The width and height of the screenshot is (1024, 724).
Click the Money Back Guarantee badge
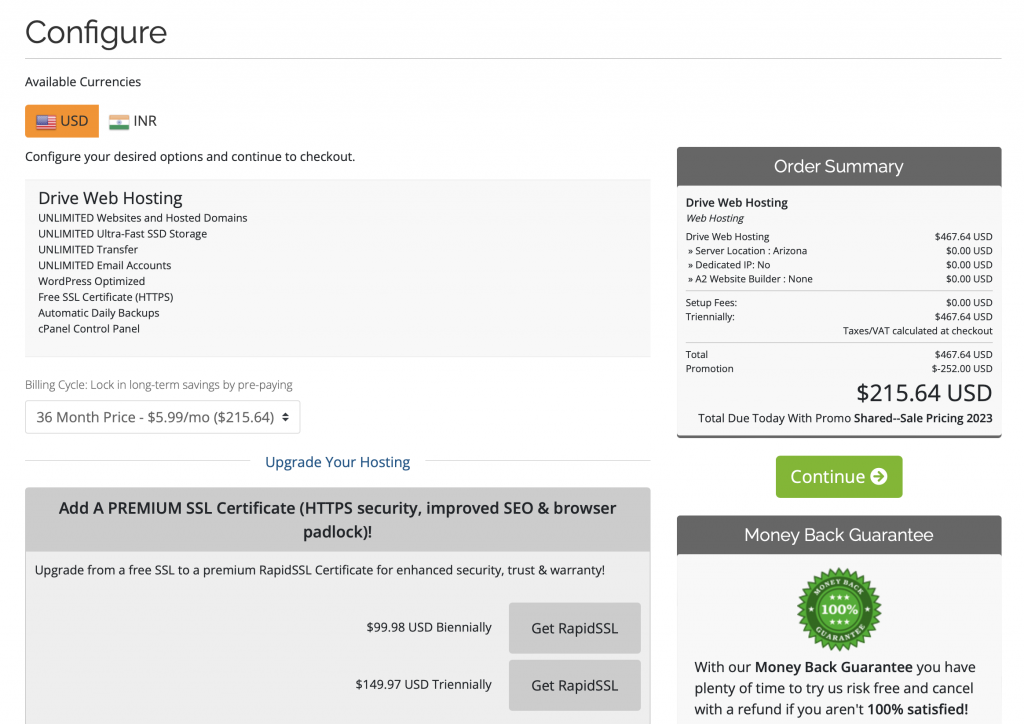tap(838, 609)
